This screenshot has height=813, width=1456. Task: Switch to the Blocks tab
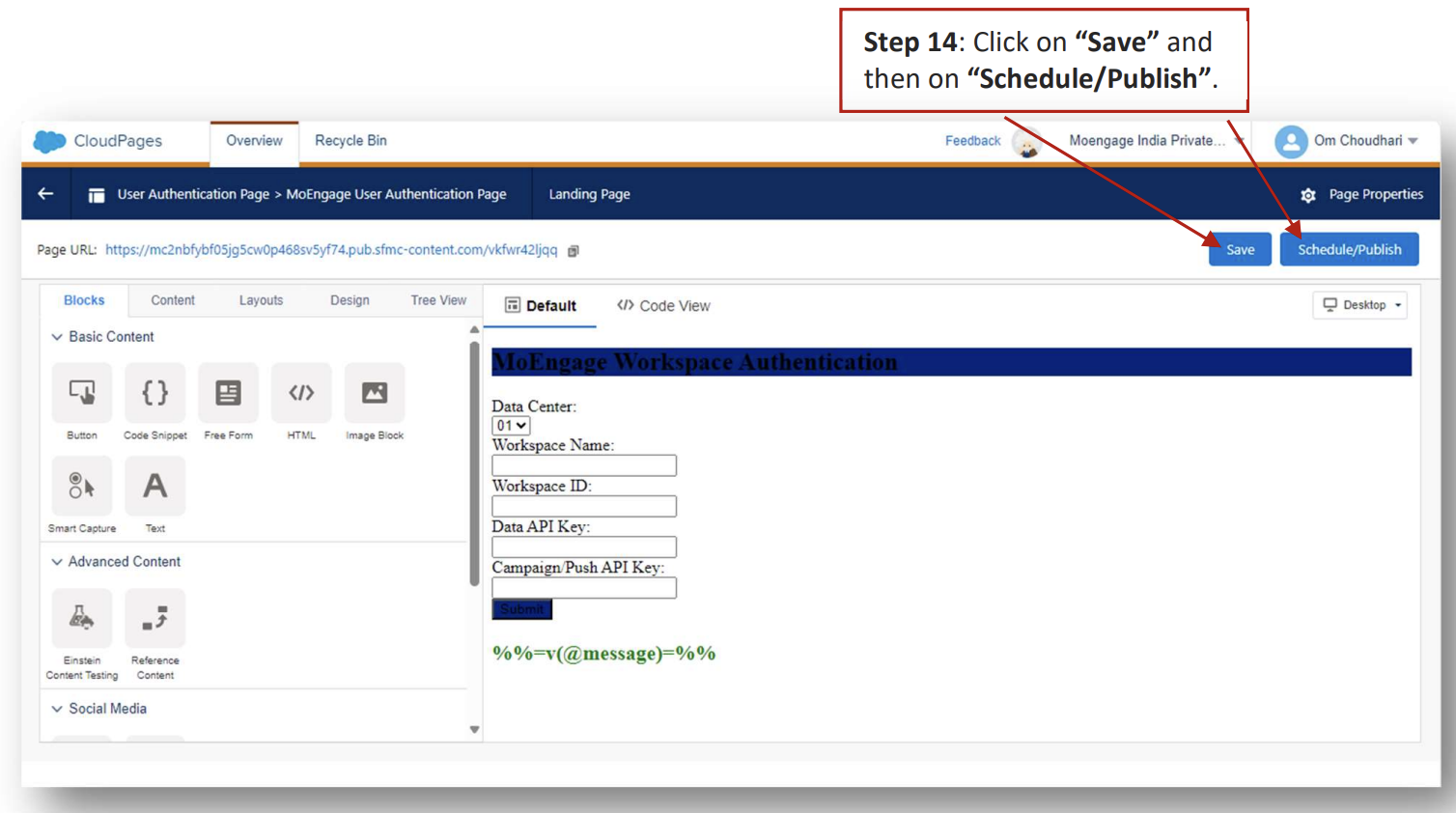(x=84, y=300)
